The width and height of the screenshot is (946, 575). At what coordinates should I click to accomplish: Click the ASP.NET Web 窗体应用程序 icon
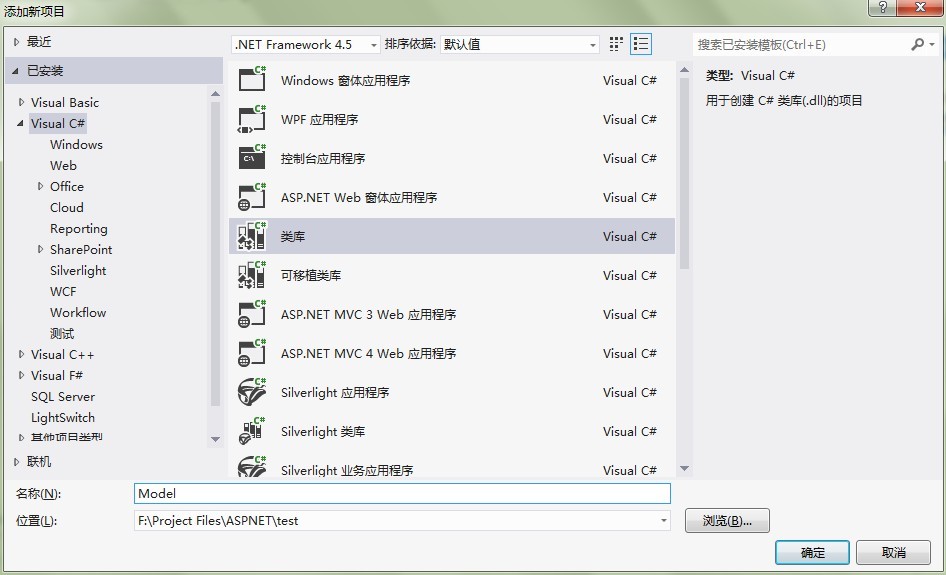[x=252, y=197]
